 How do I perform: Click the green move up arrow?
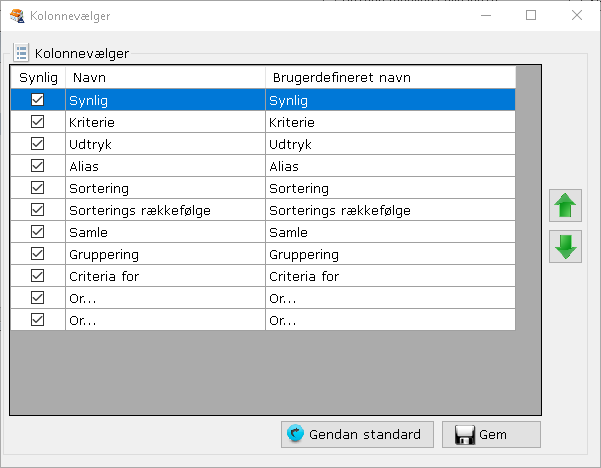coord(565,207)
